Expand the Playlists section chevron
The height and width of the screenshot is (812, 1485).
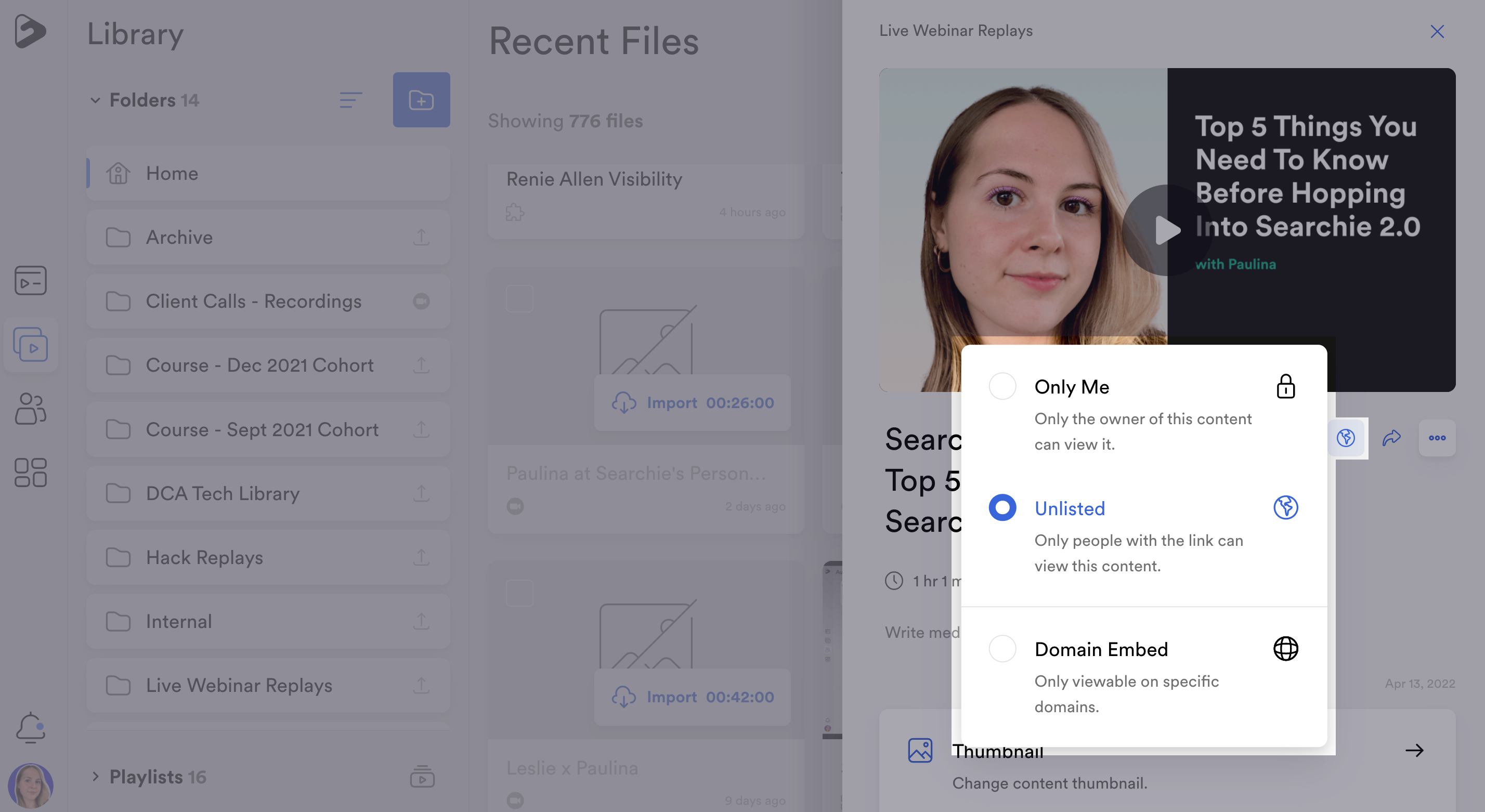point(95,776)
